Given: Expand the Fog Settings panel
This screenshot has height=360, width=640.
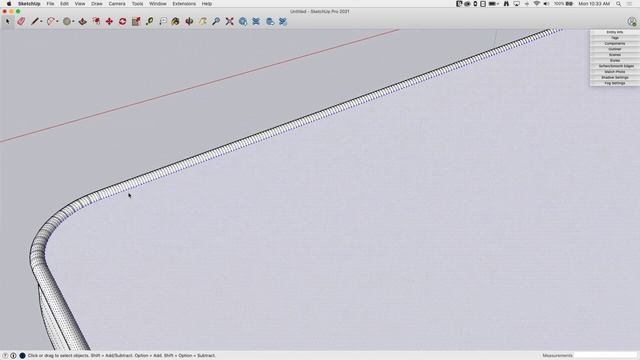Looking at the screenshot, I should tap(615, 83).
